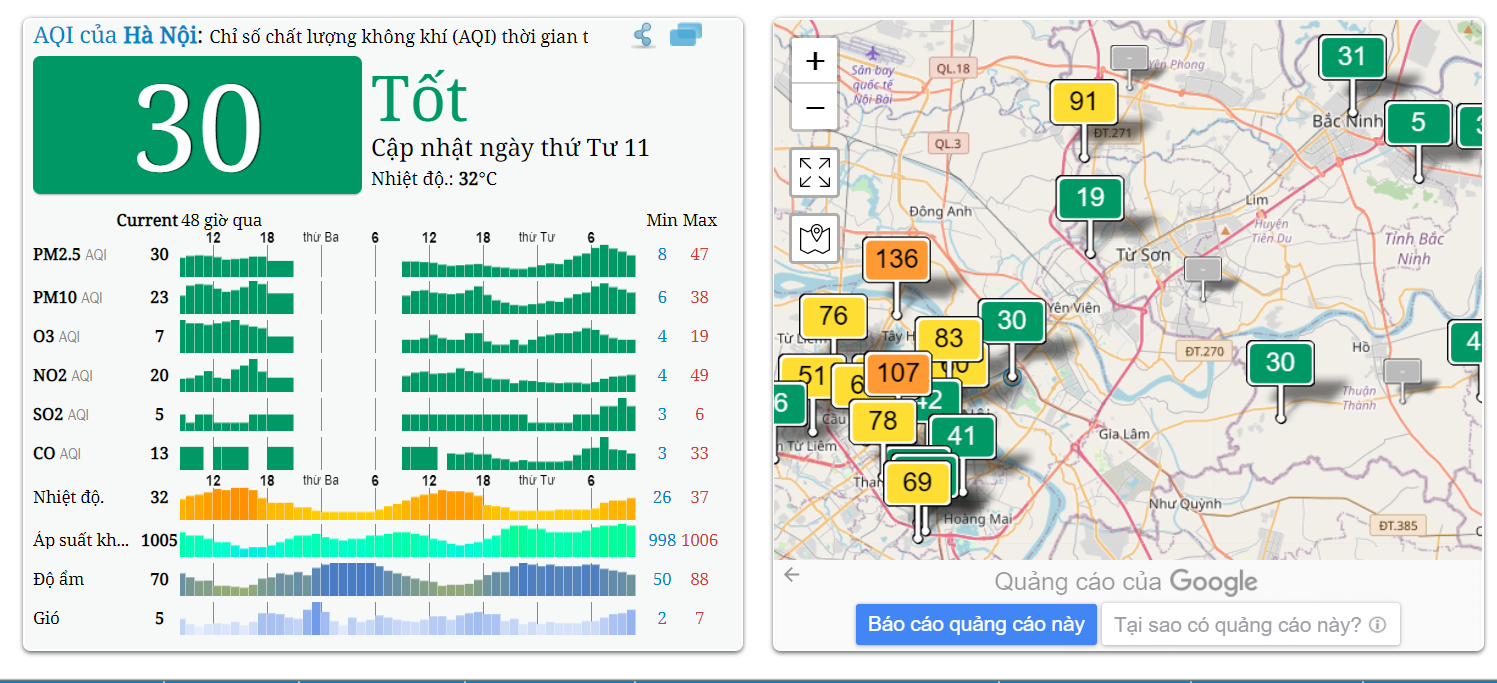The width and height of the screenshot is (1497, 683).
Task: Select the yellow 69 AQI station marker
Action: [x=917, y=483]
